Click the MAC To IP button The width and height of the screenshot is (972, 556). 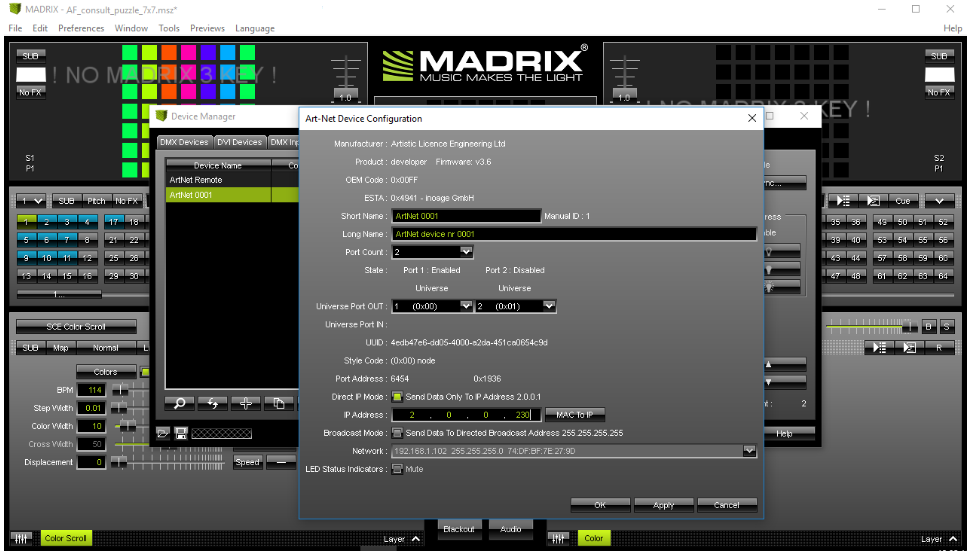575,415
